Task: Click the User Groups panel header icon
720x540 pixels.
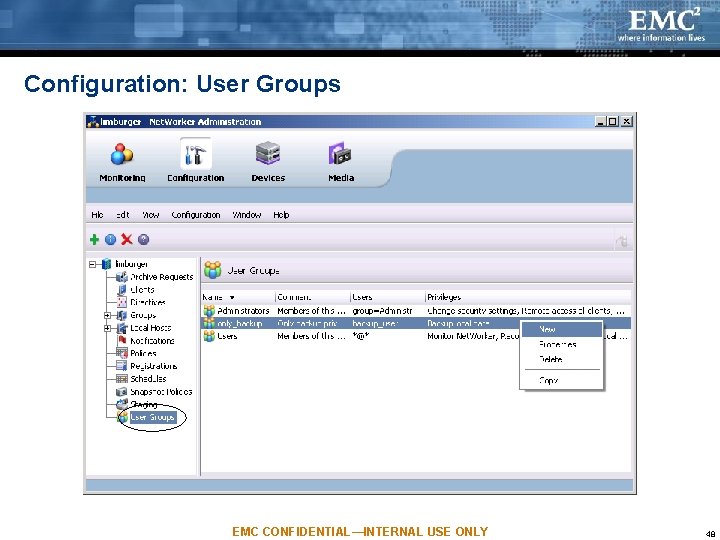Action: (213, 270)
